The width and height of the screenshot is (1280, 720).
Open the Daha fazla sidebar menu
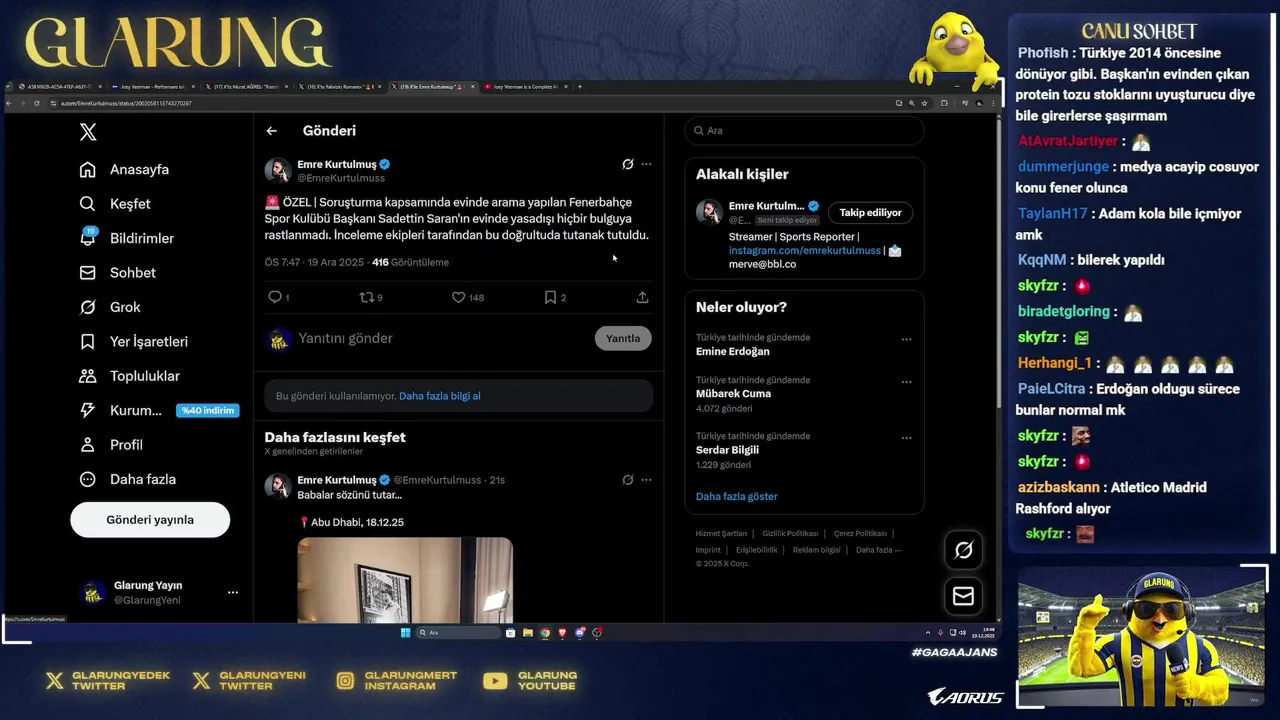coord(128,479)
